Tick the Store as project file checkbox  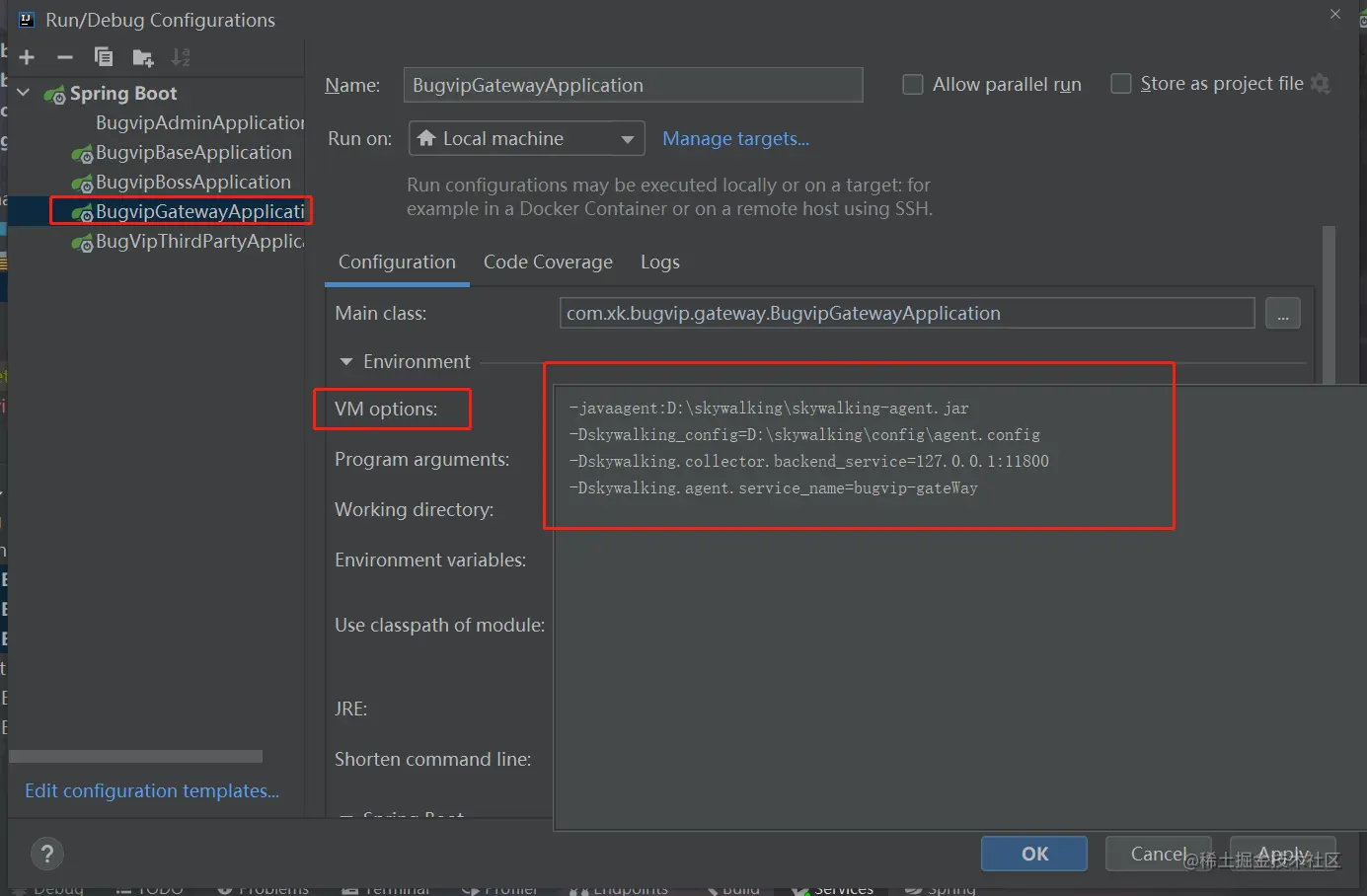(x=1121, y=84)
